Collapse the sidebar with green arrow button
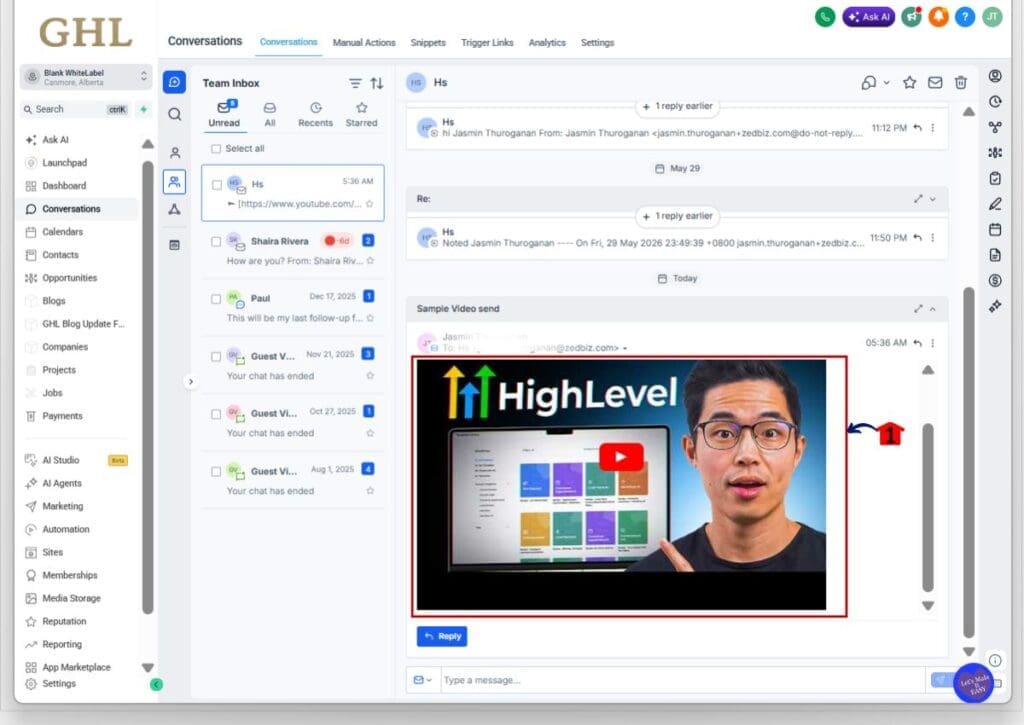1024x725 pixels. click(156, 685)
